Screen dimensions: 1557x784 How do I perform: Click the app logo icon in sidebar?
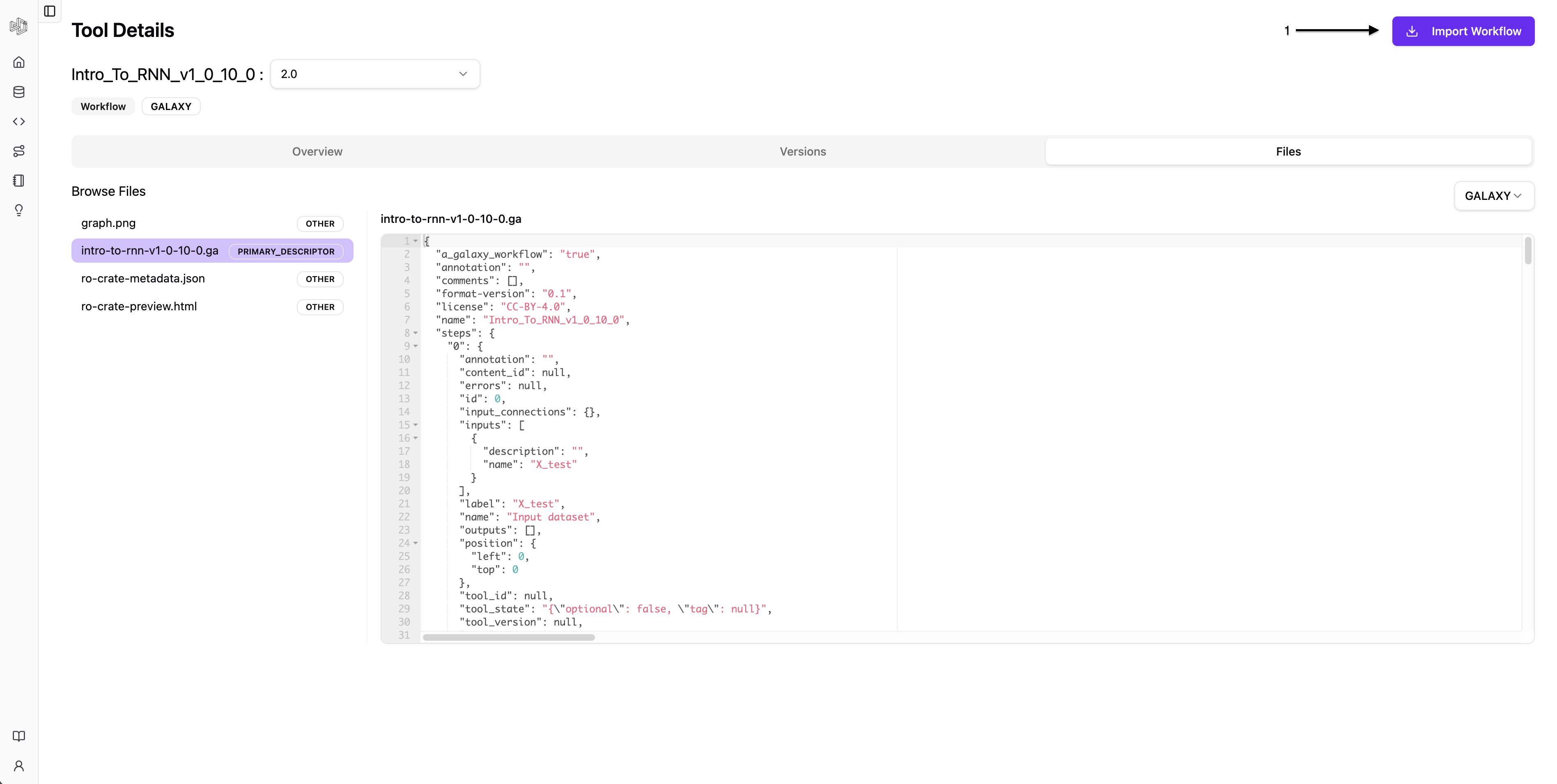(x=19, y=26)
